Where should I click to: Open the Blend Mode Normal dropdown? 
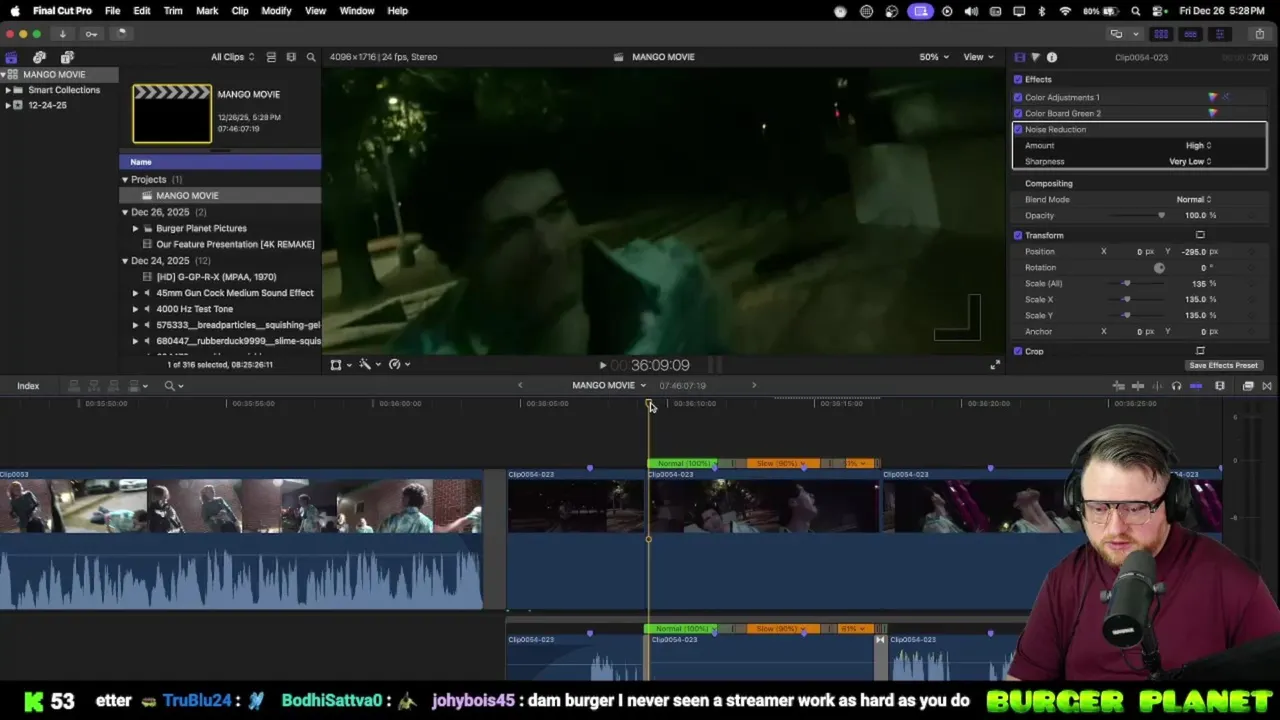[1194, 199]
